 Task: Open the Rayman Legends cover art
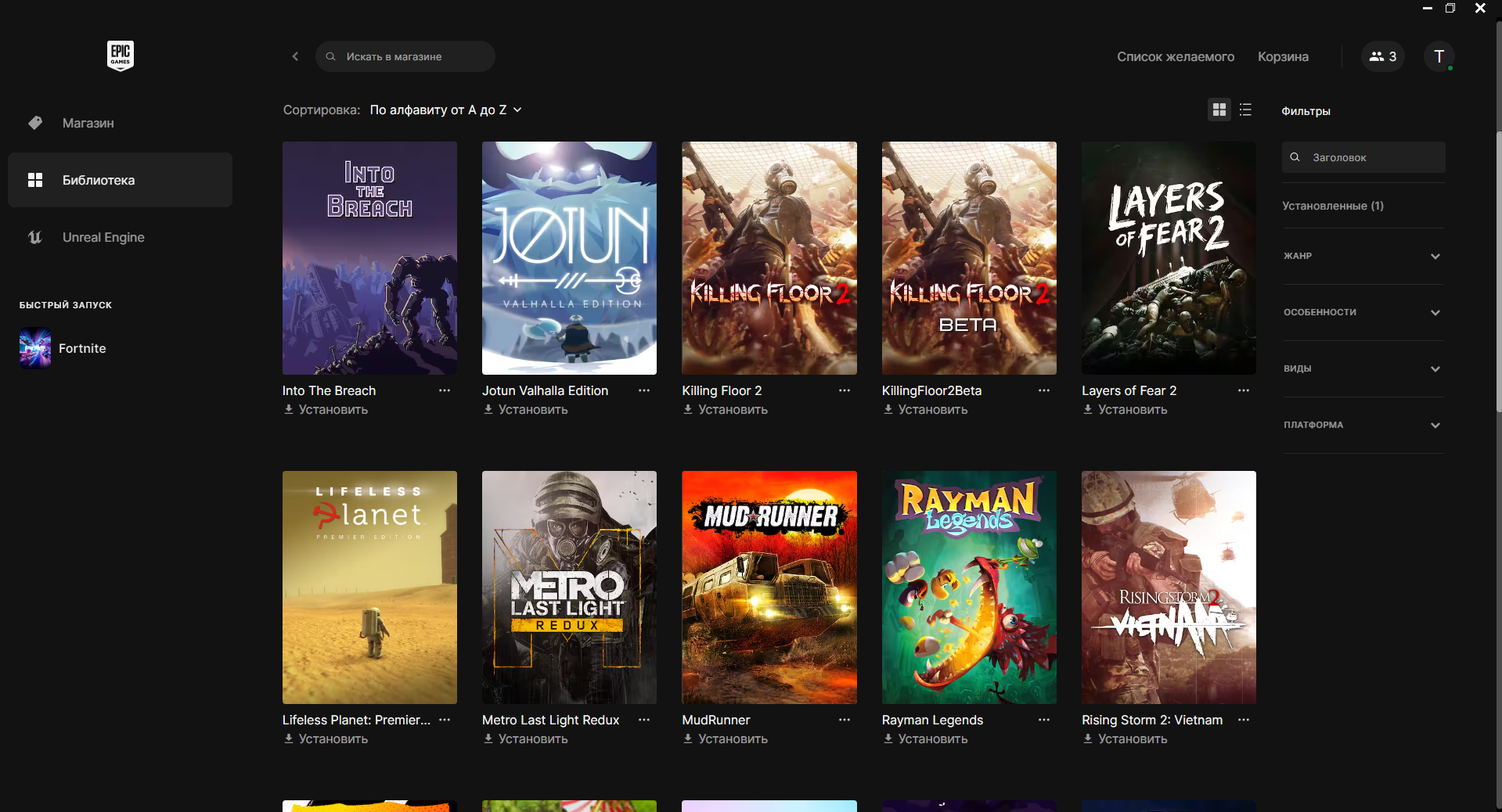coord(969,587)
